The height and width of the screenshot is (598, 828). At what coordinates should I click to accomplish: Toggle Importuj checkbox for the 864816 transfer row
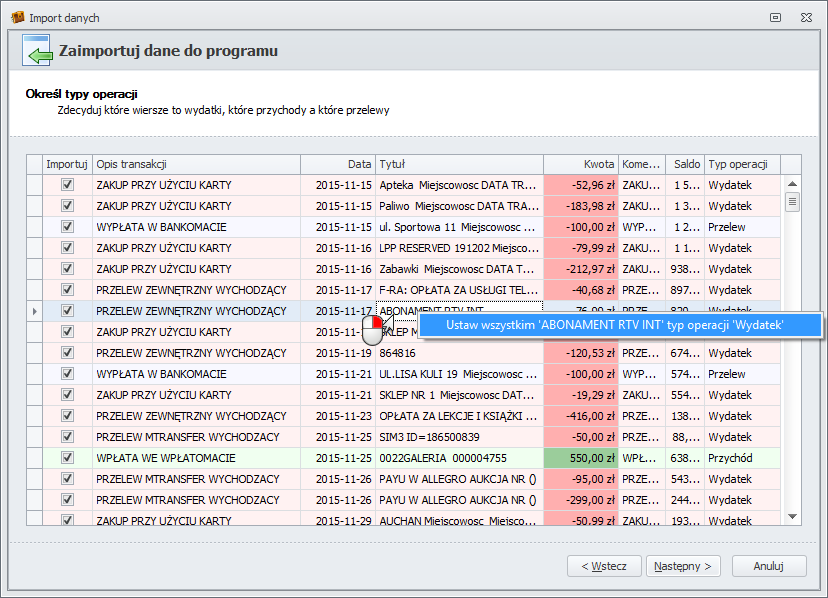[x=68, y=353]
